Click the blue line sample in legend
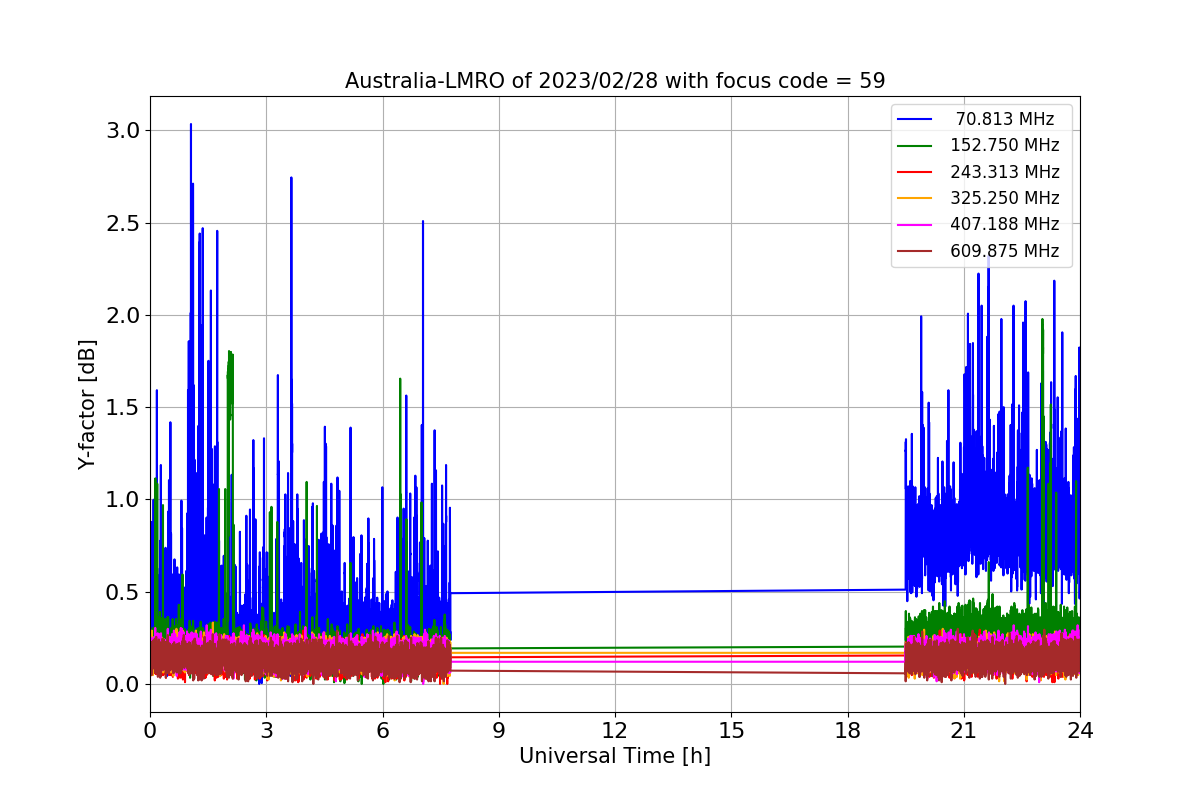The image size is (1200, 800). pos(916,120)
